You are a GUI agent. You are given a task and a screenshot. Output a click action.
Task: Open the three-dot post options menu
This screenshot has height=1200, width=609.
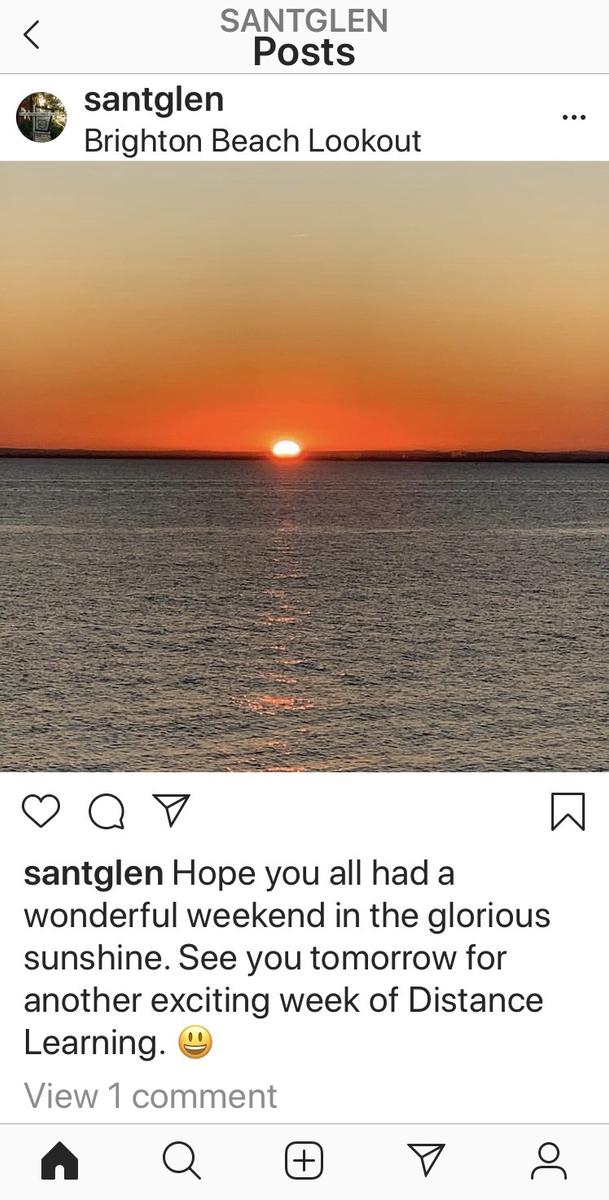pos(573,118)
